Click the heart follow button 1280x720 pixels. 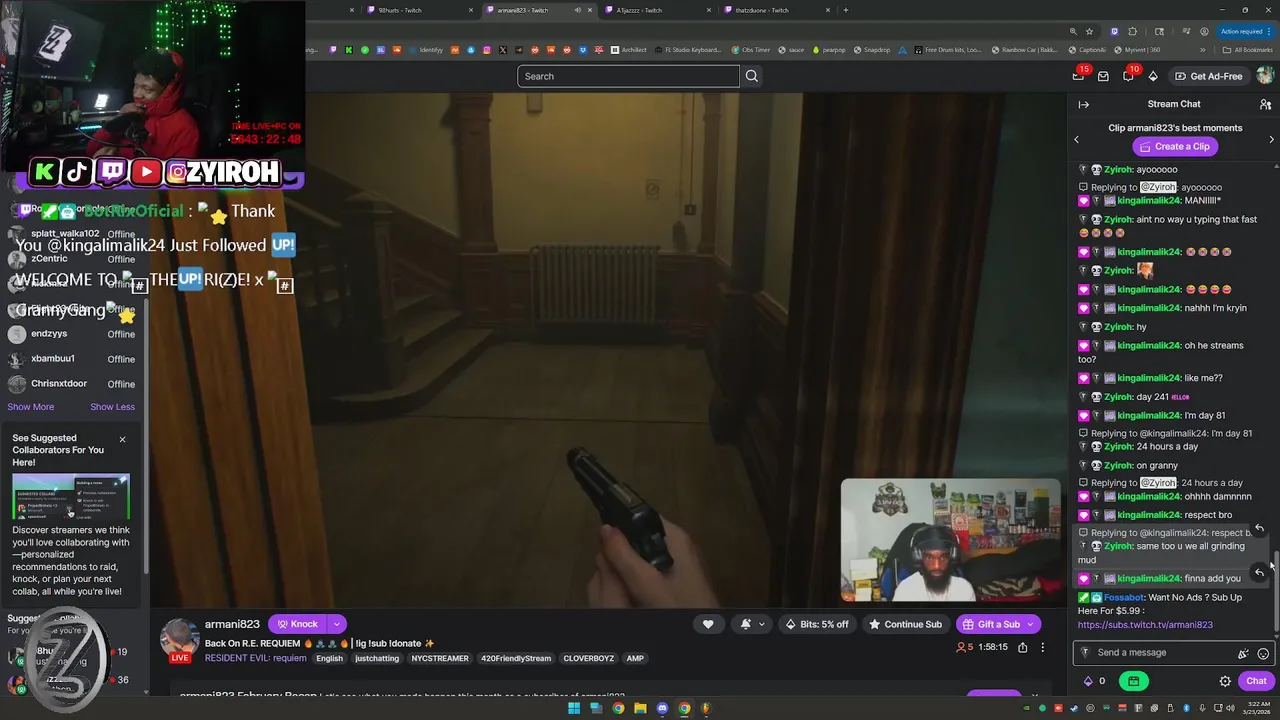708,624
